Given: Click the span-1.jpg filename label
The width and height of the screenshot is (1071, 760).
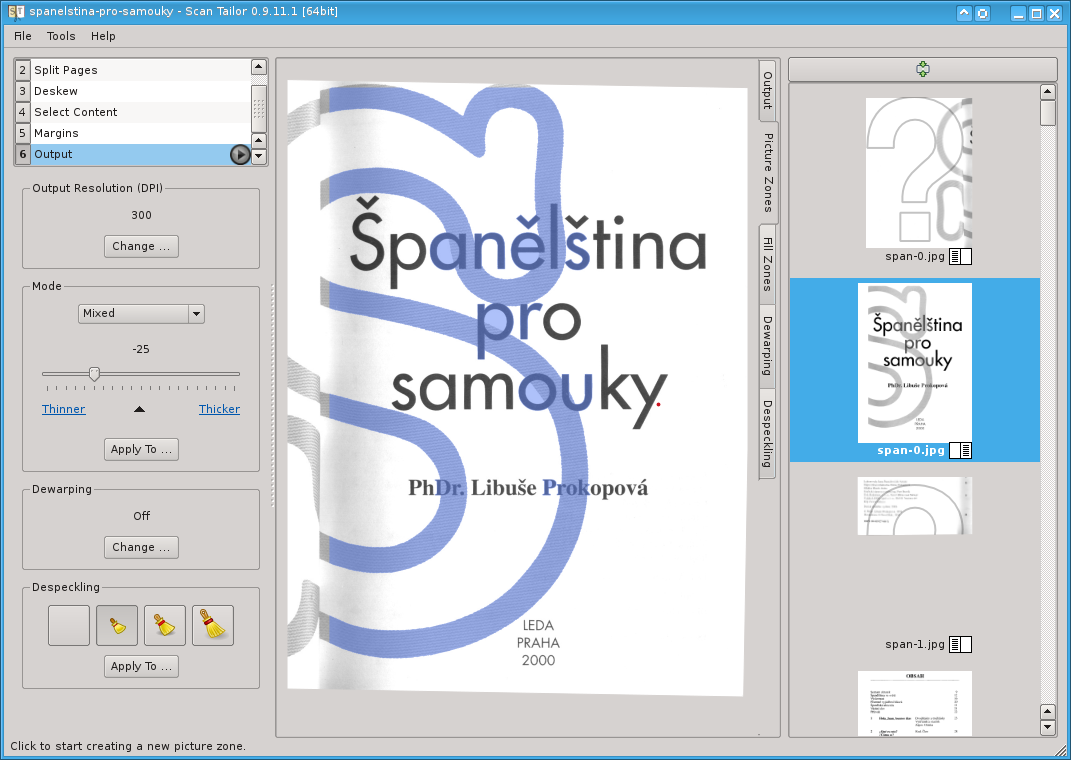Looking at the screenshot, I should (915, 645).
